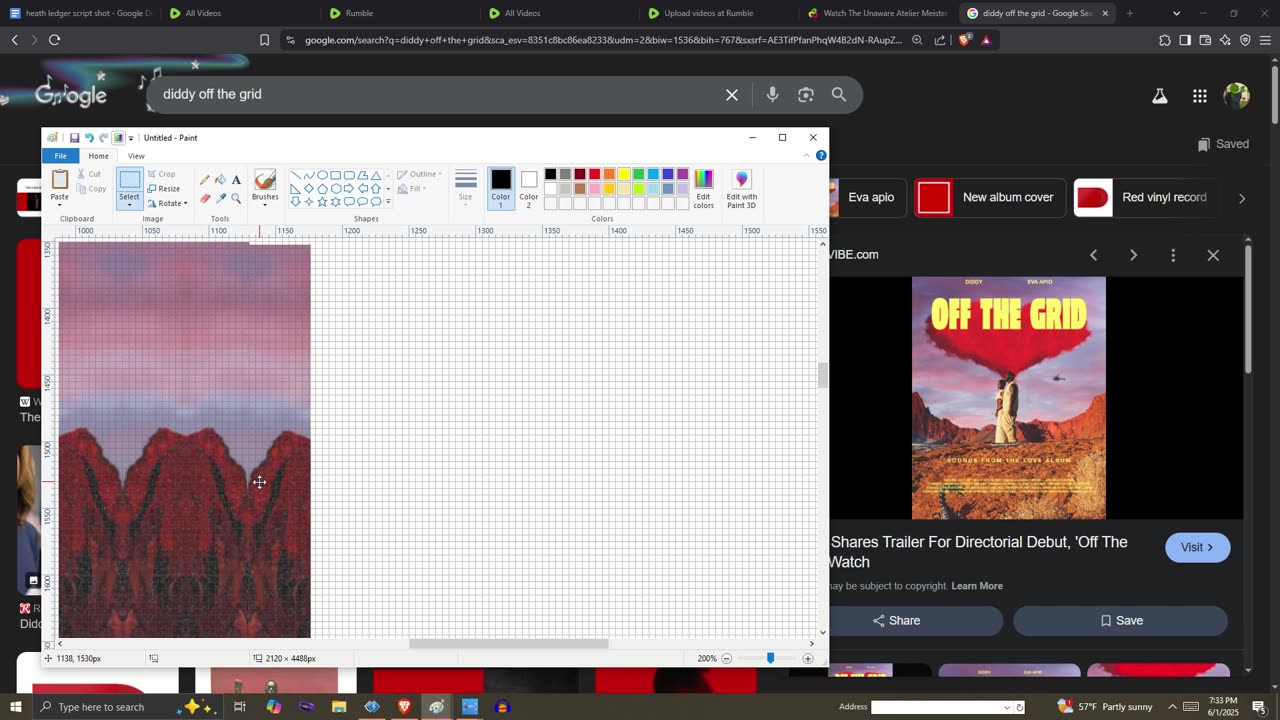Open Edit with Paint 3D
This screenshot has height=720, width=1280.
[741, 189]
